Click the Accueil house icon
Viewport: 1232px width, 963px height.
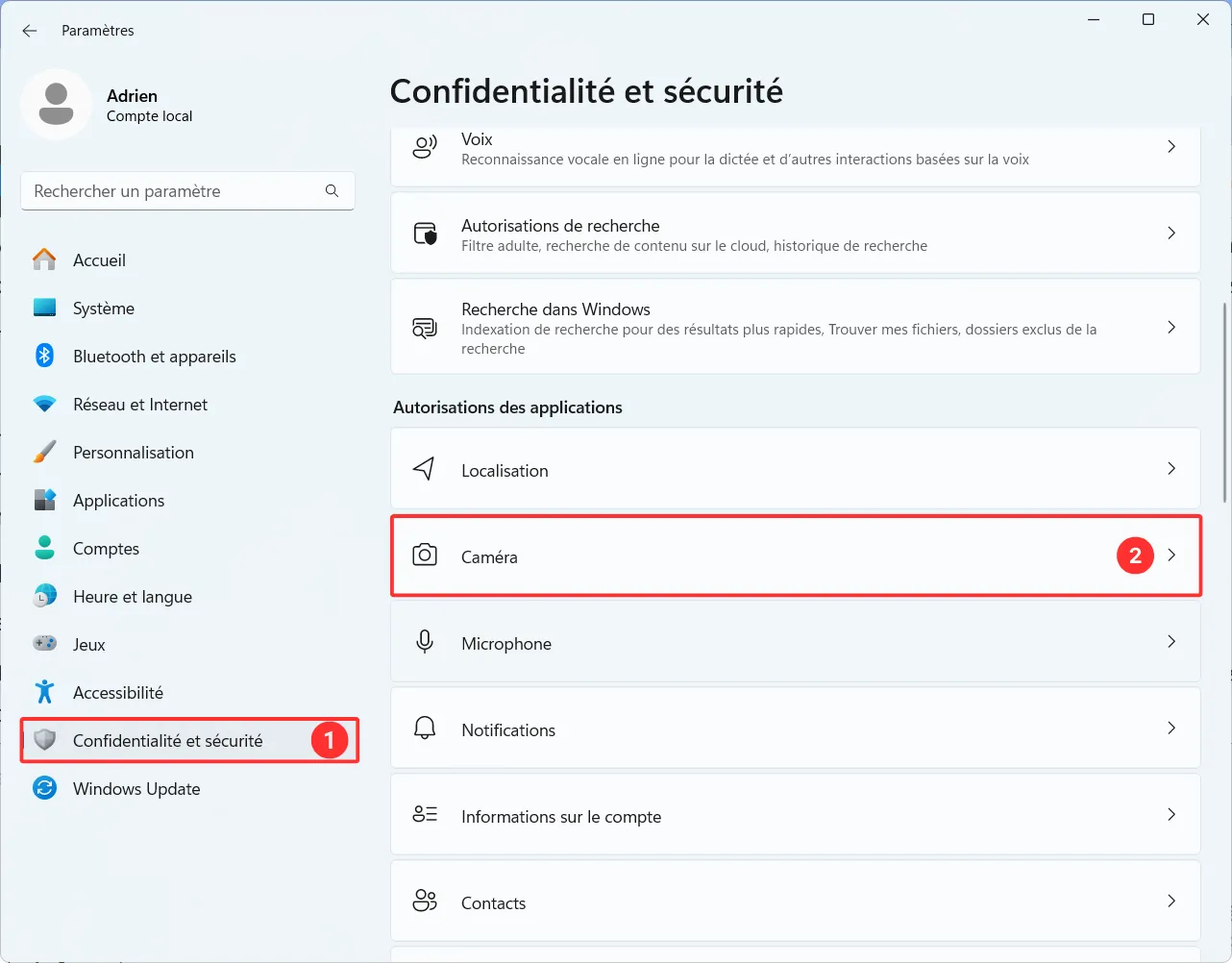click(x=44, y=259)
